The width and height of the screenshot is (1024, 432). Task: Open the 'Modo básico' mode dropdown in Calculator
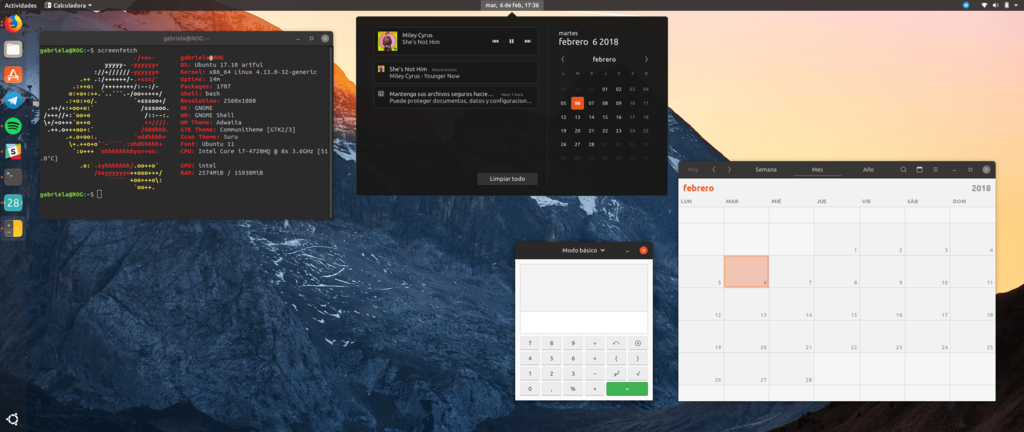pyautogui.click(x=584, y=250)
